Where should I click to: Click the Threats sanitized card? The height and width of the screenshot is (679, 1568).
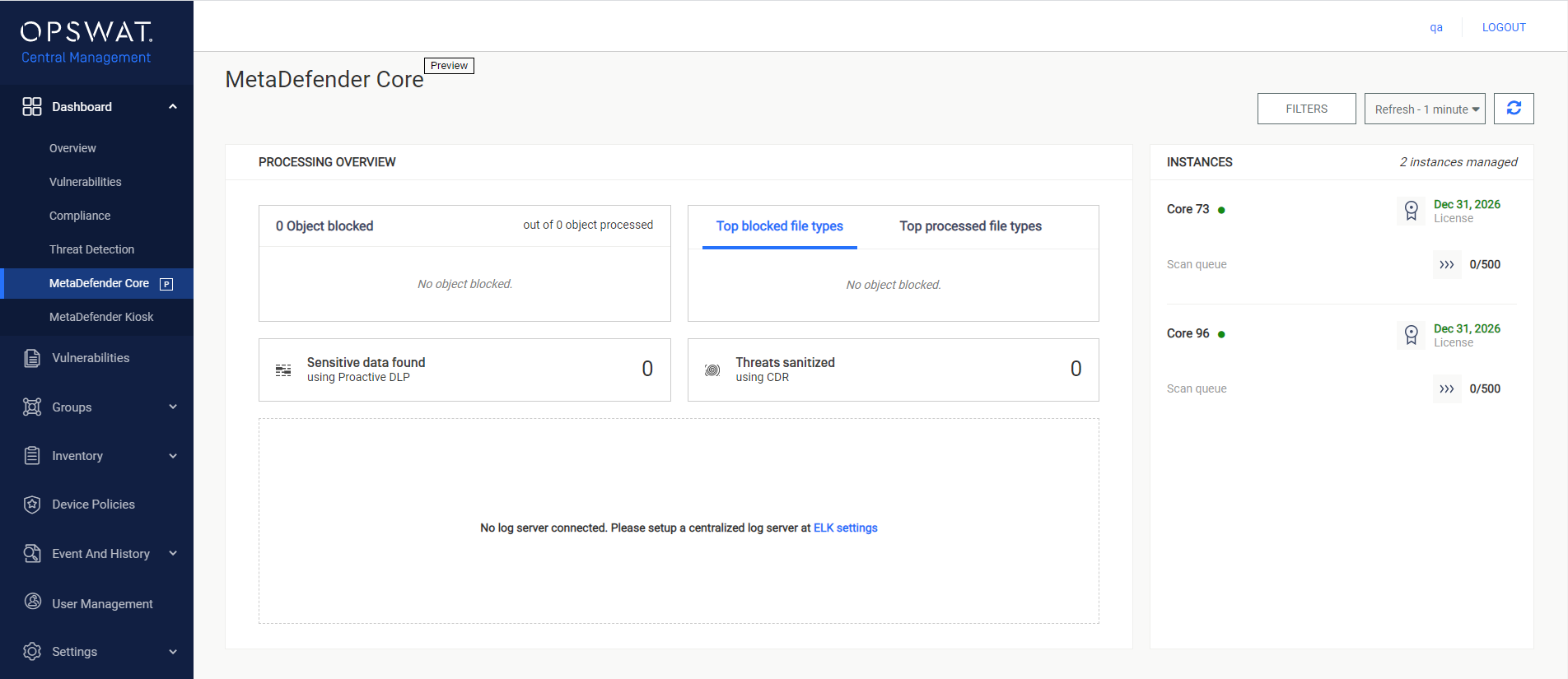pyautogui.click(x=894, y=370)
